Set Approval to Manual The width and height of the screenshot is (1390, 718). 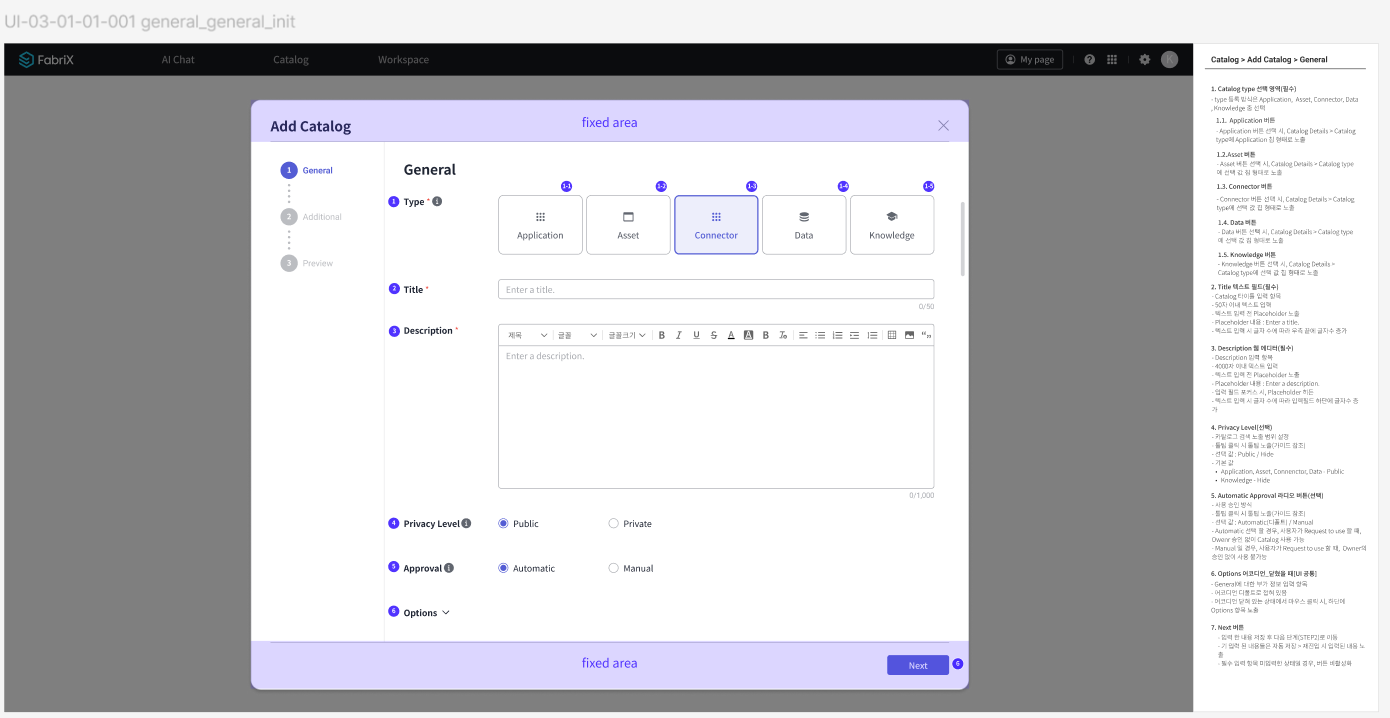tap(613, 568)
